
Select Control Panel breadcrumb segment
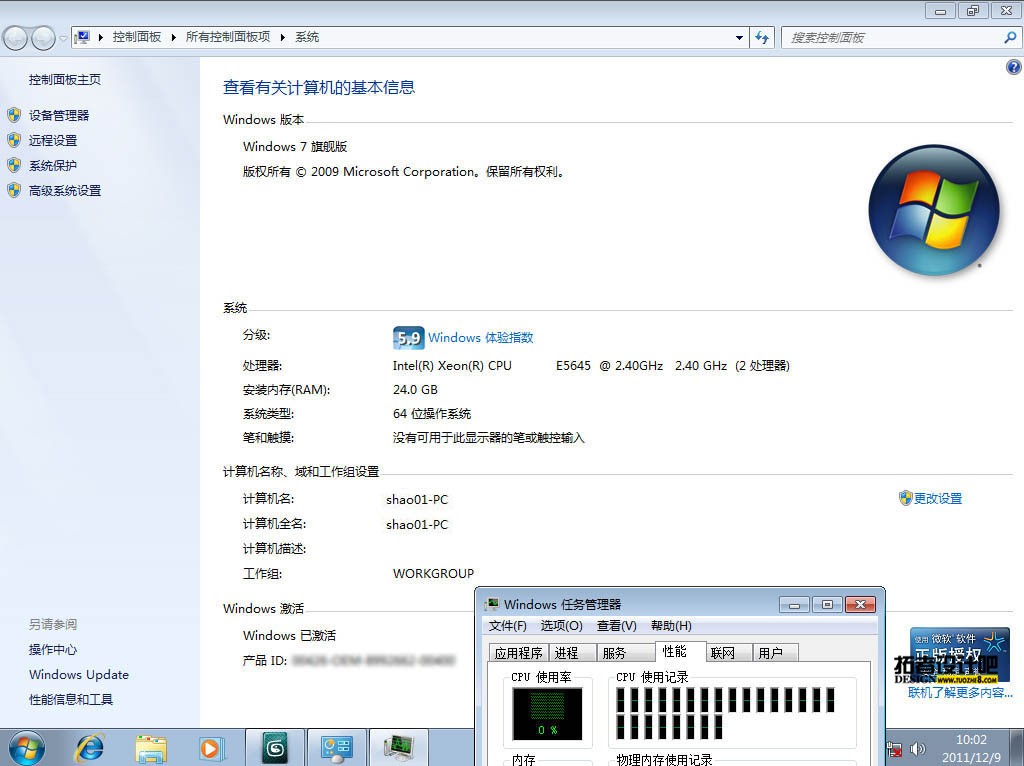coord(137,37)
